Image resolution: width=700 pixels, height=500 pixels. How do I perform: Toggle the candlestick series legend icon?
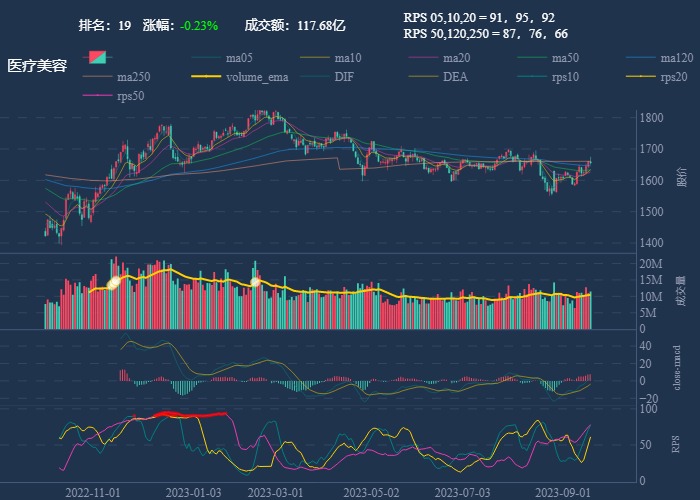(97, 57)
